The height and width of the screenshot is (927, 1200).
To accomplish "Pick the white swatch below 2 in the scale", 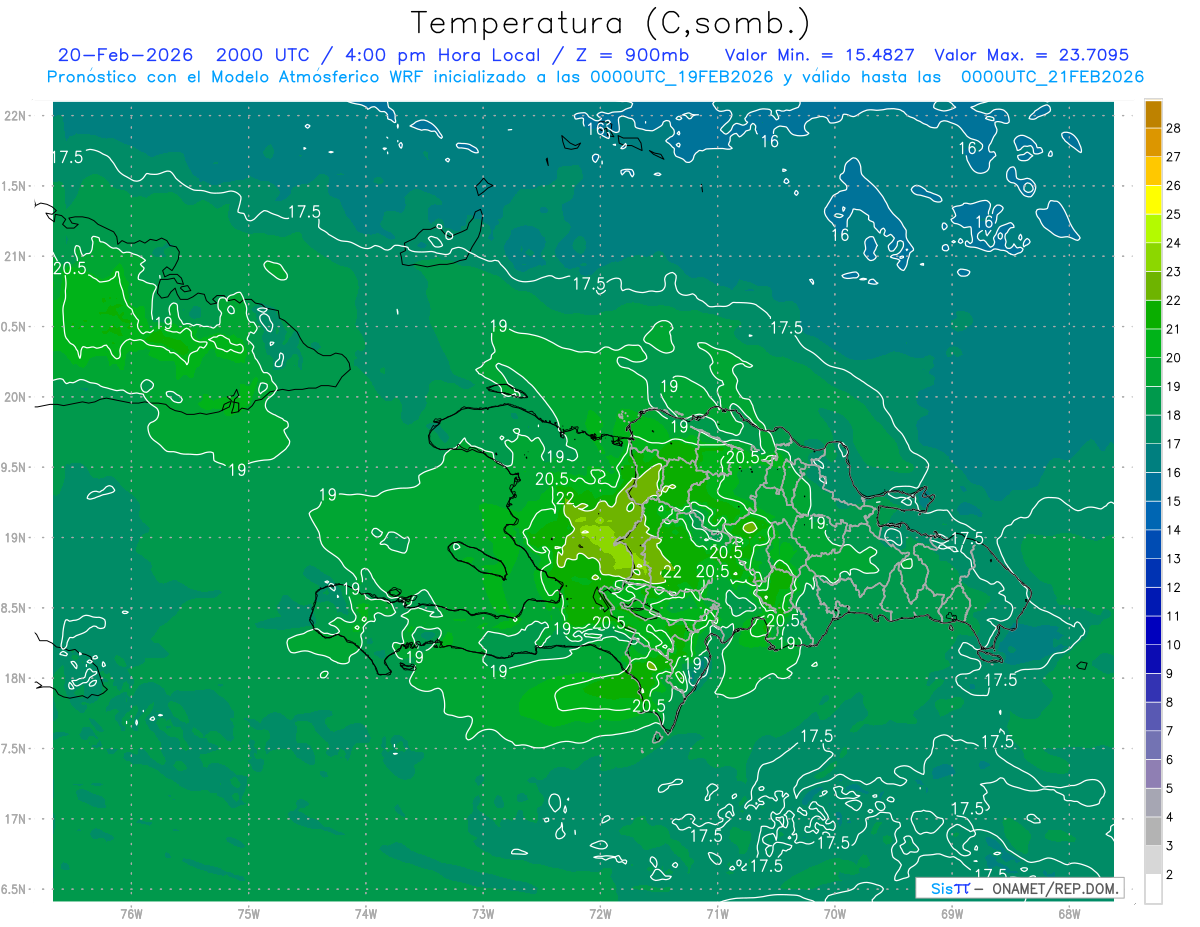I will 1154,888.
